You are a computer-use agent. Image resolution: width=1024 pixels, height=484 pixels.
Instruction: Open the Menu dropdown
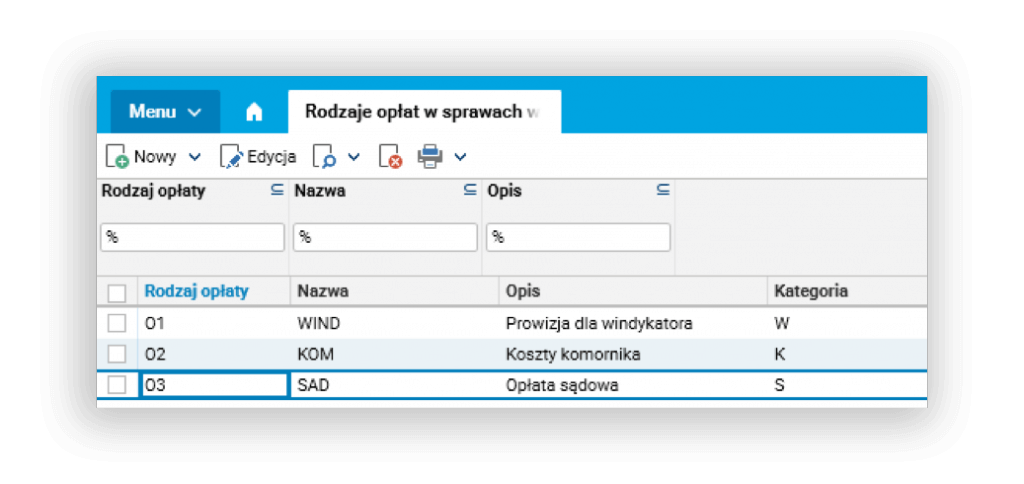tap(164, 112)
